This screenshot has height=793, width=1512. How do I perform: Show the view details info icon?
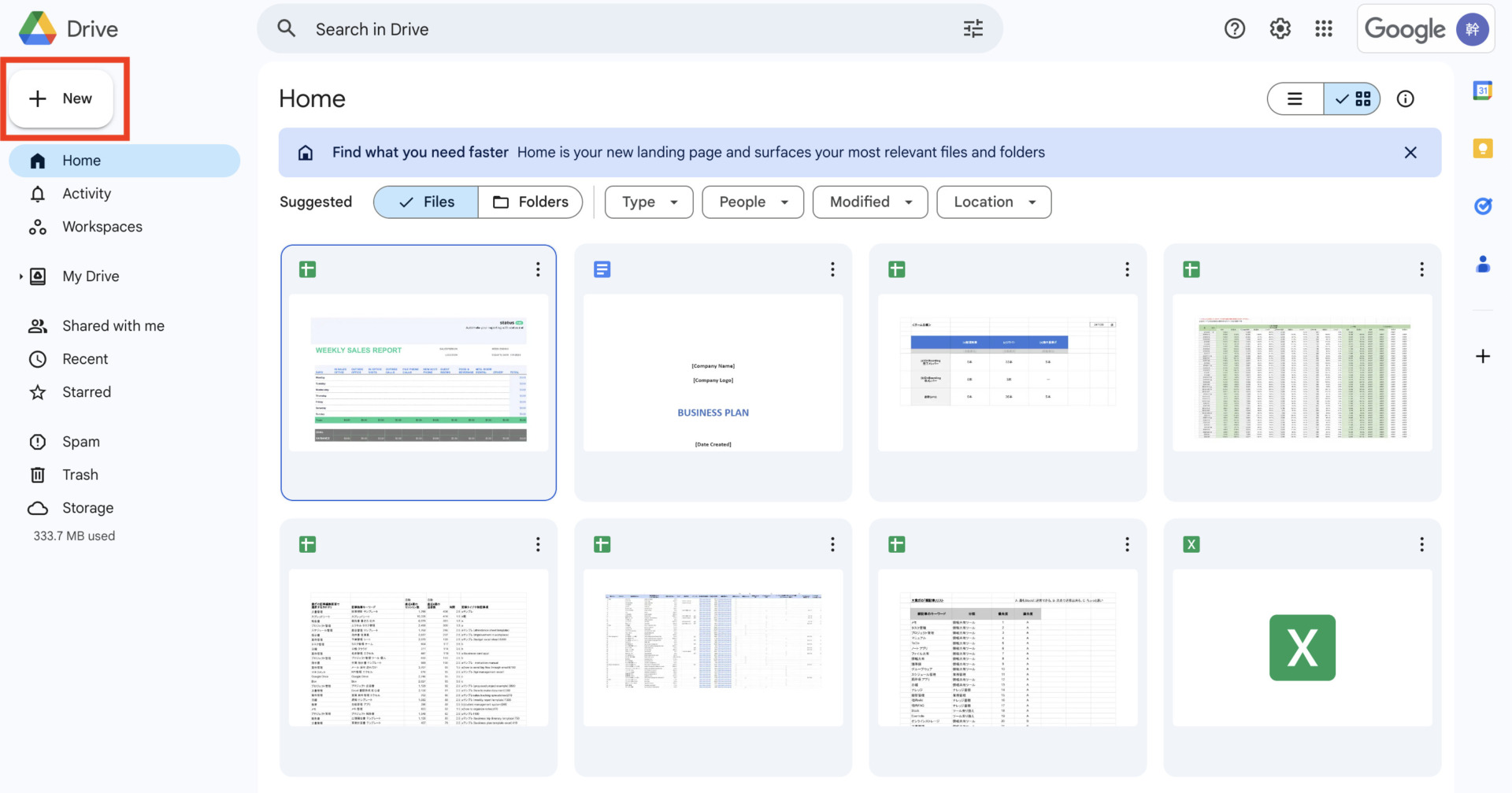1405,99
